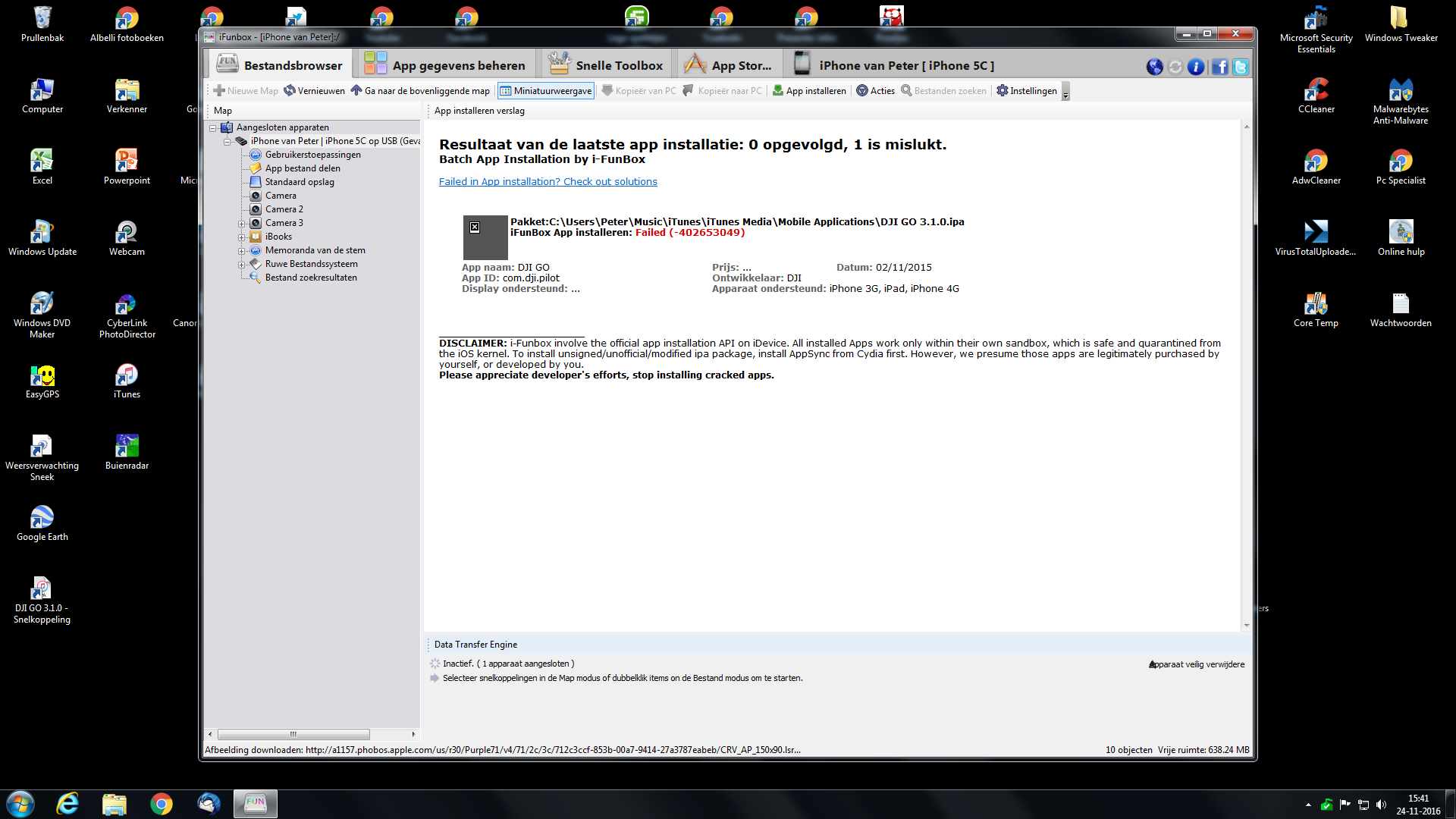This screenshot has width=1456, height=819.
Task: Open Instellingen settings
Action: point(1026,91)
